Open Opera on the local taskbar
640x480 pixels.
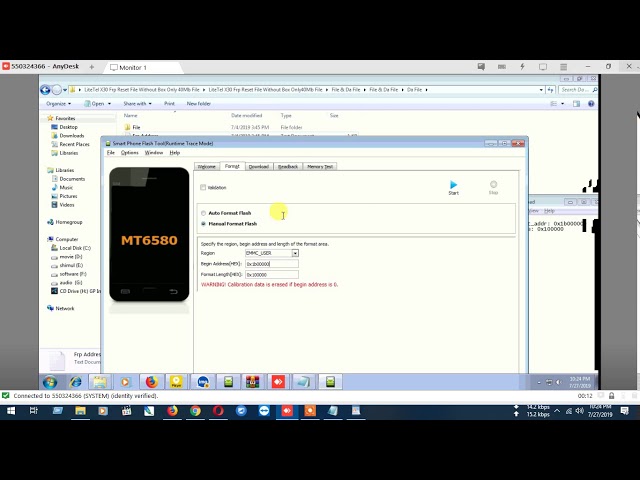(218, 411)
